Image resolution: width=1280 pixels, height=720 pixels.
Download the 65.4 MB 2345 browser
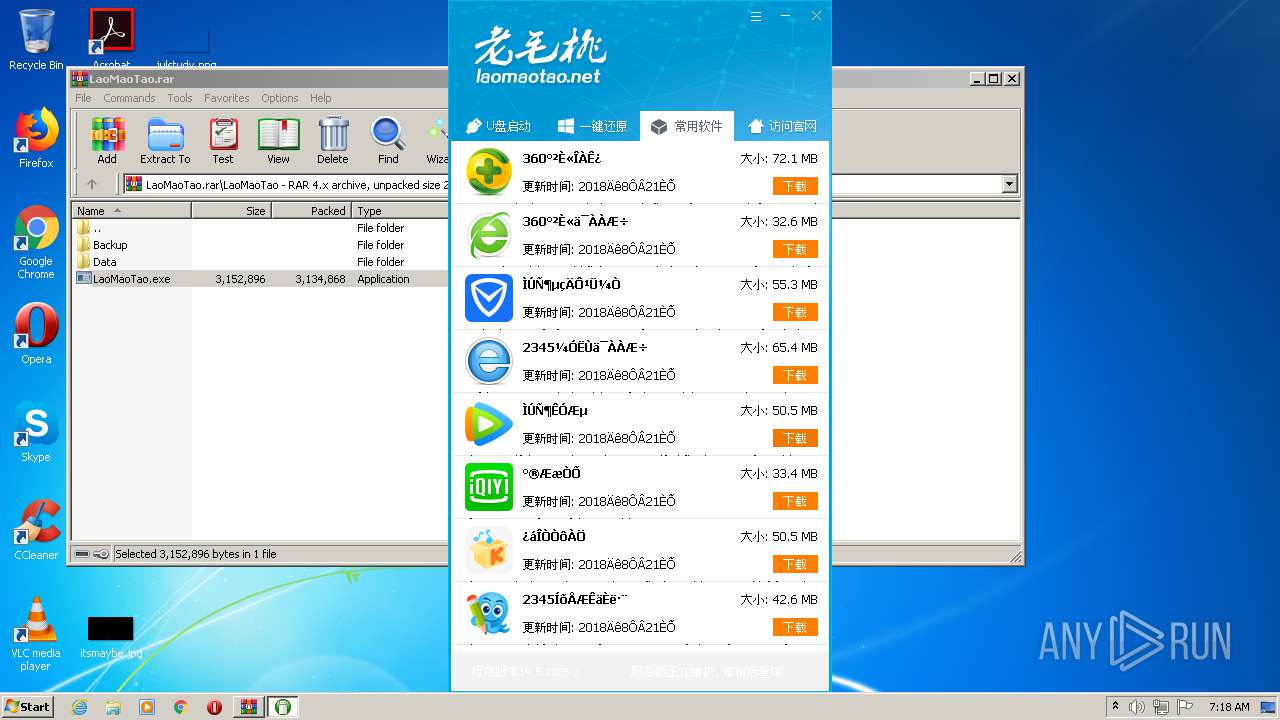795,375
